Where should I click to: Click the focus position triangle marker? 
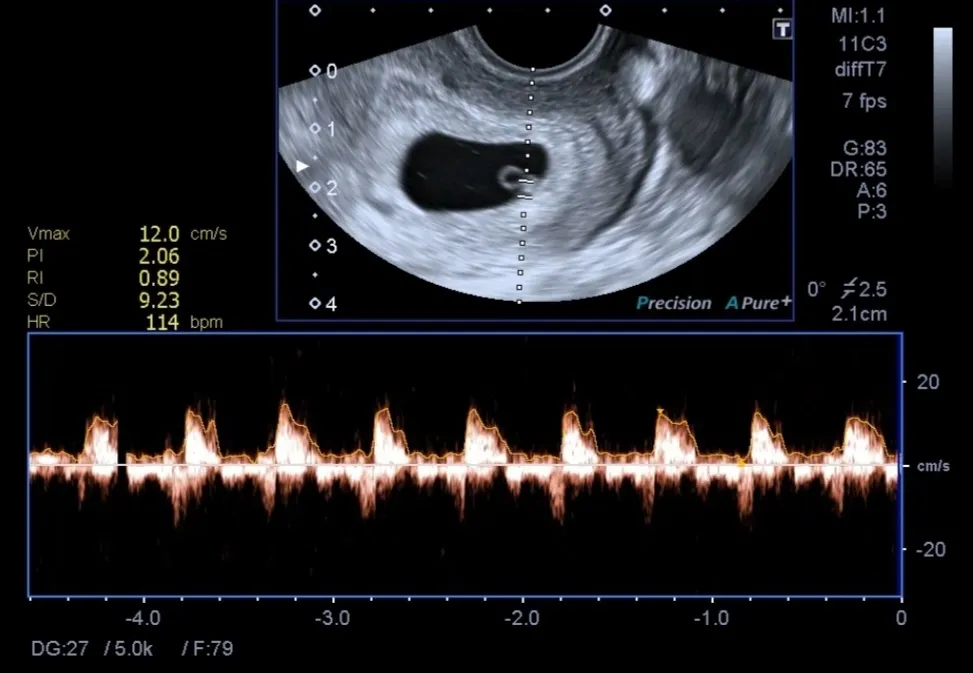click(x=302, y=166)
